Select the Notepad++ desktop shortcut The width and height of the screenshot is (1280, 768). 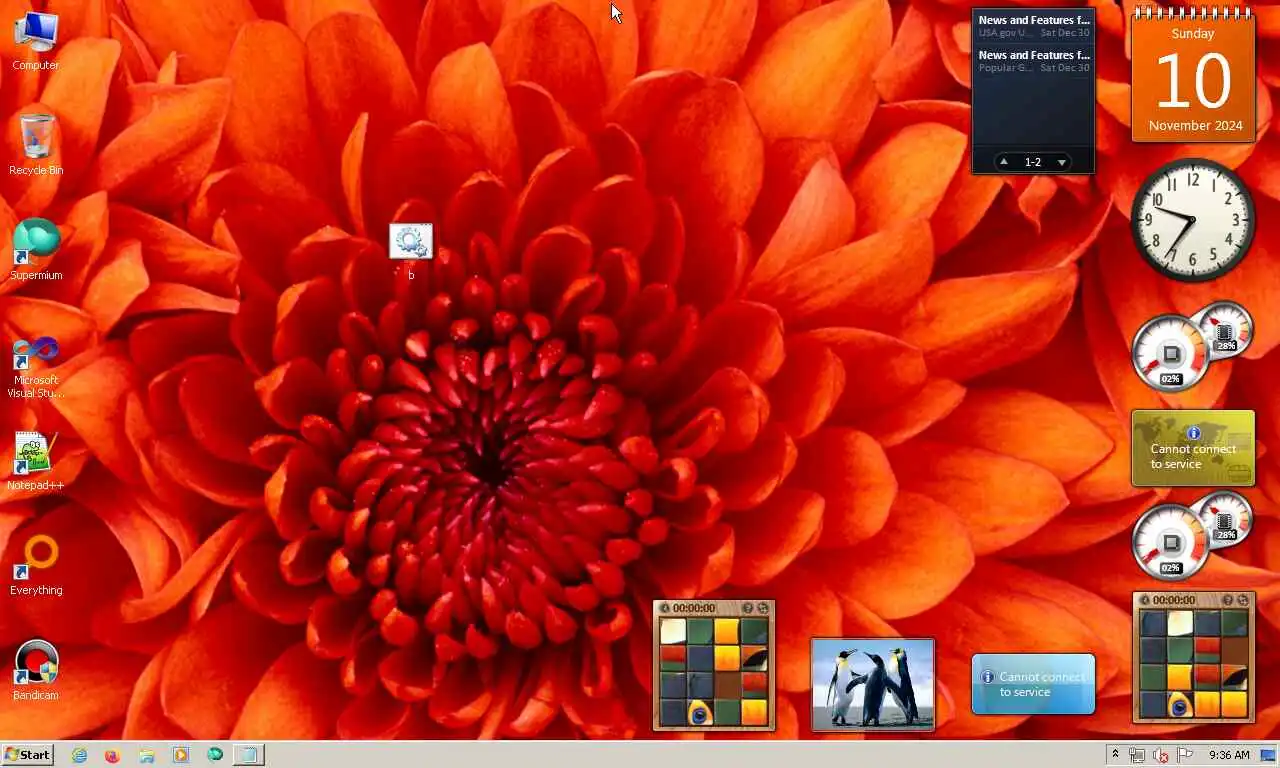point(36,461)
